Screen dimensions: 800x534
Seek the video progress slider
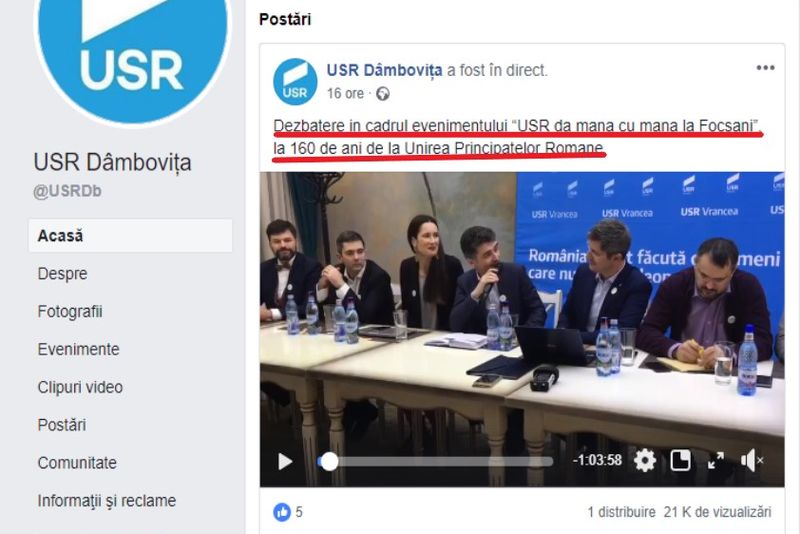[x=435, y=462]
